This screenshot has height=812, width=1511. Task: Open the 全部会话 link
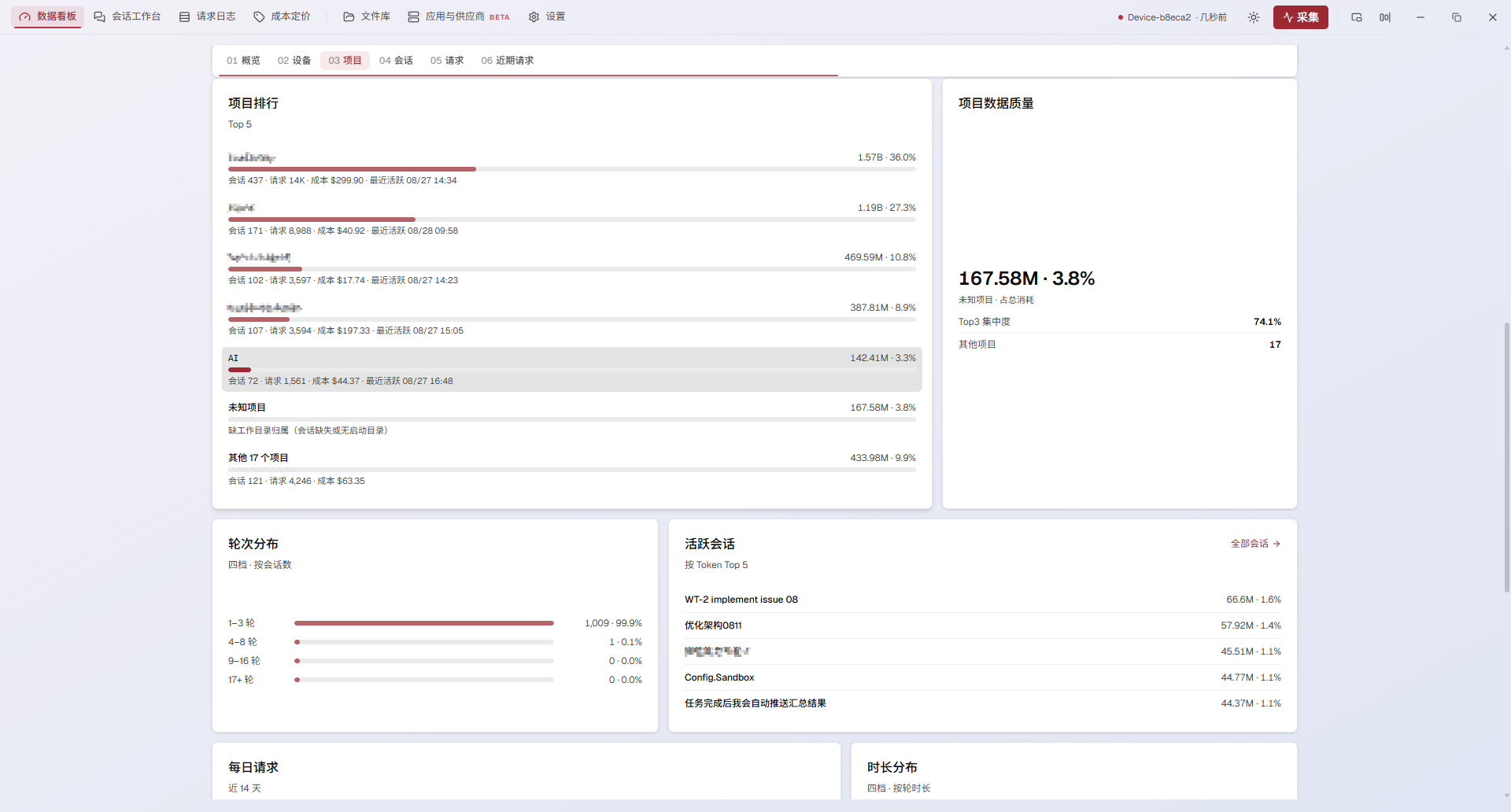[1255, 544]
